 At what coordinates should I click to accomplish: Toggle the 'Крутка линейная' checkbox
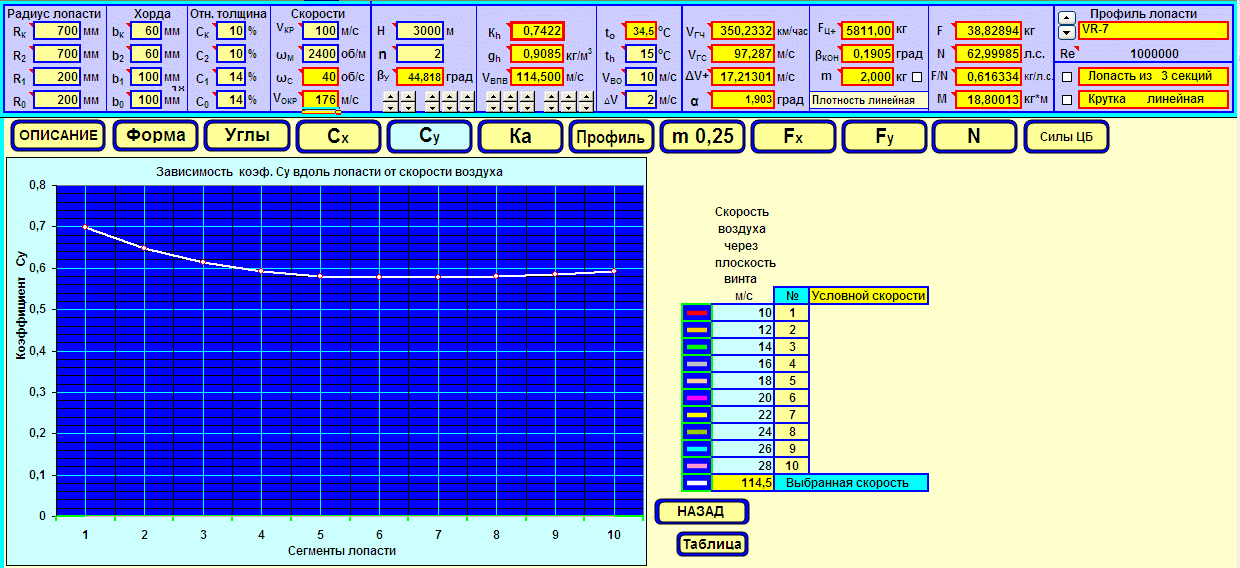pyautogui.click(x=1067, y=100)
